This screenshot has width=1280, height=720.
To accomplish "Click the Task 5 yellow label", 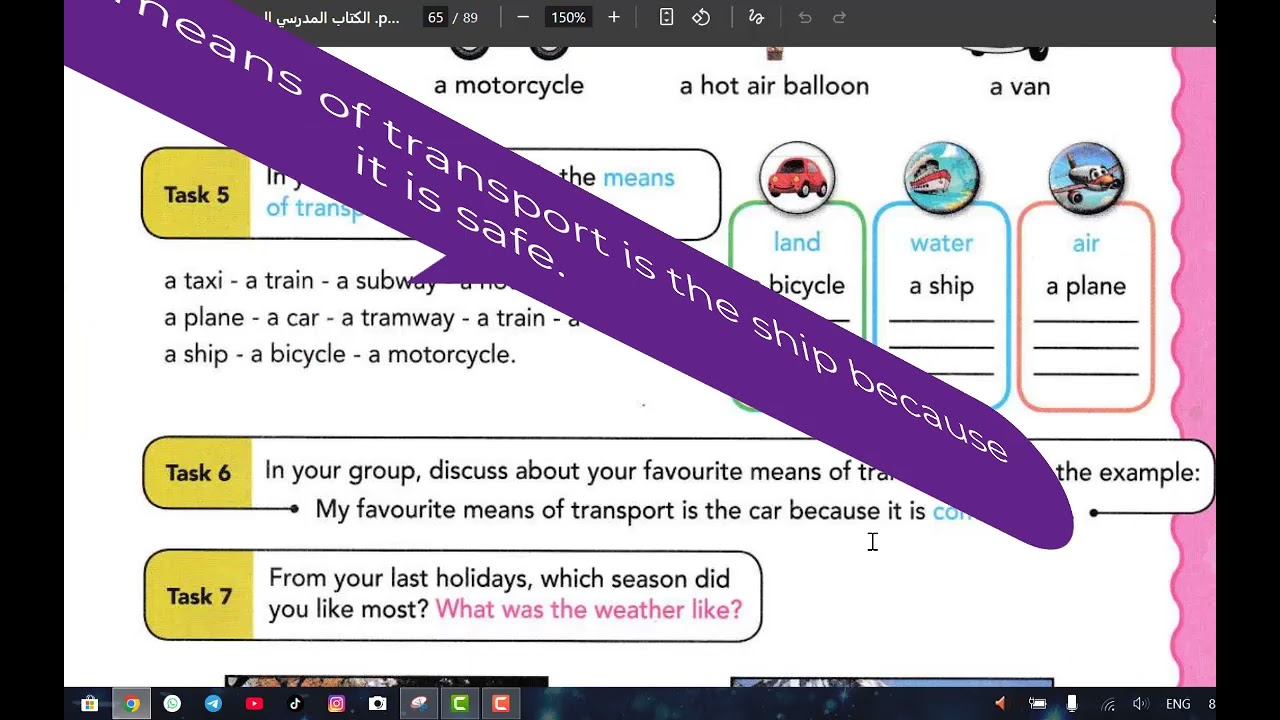I will click(x=196, y=194).
